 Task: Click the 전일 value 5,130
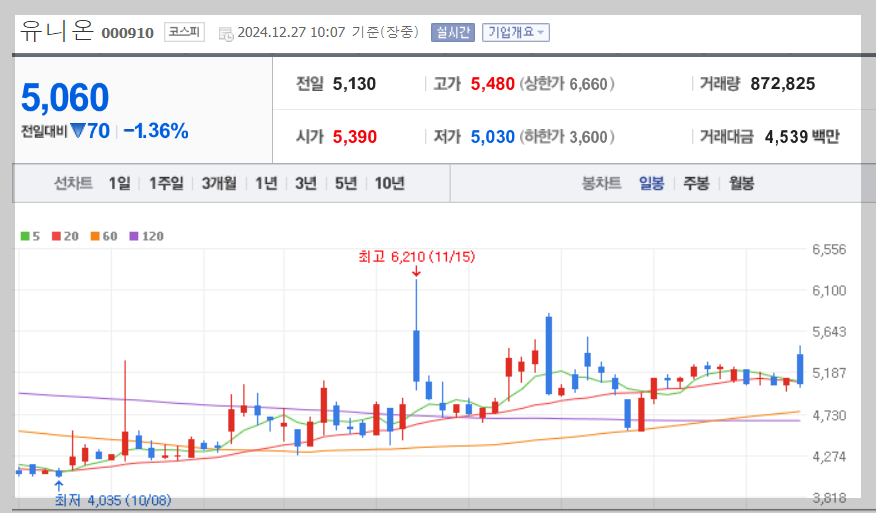354,84
